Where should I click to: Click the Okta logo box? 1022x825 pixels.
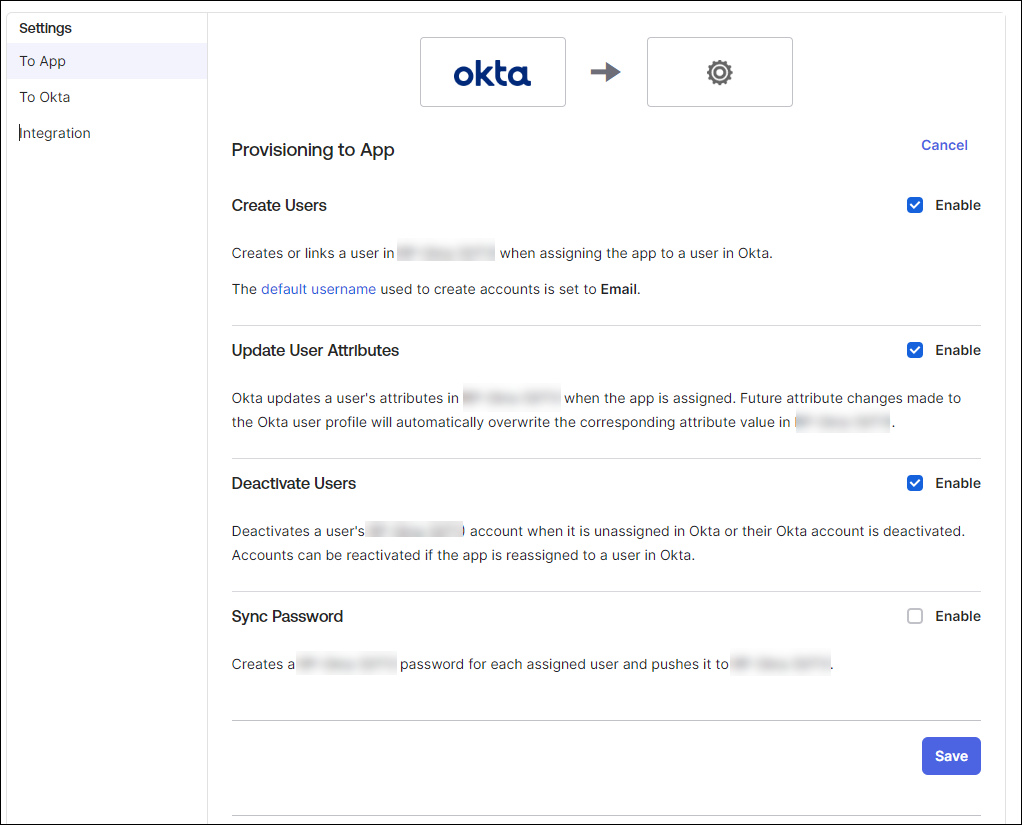click(x=492, y=72)
